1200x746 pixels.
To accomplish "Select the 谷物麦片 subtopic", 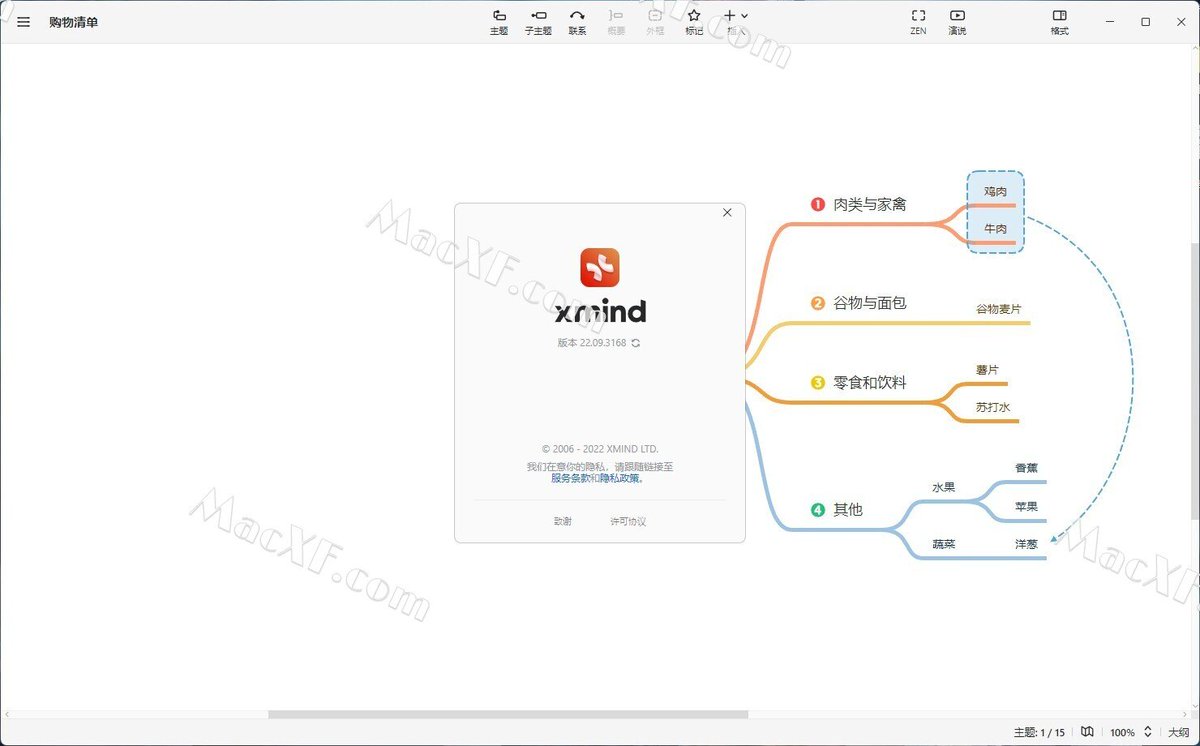I will [999, 309].
